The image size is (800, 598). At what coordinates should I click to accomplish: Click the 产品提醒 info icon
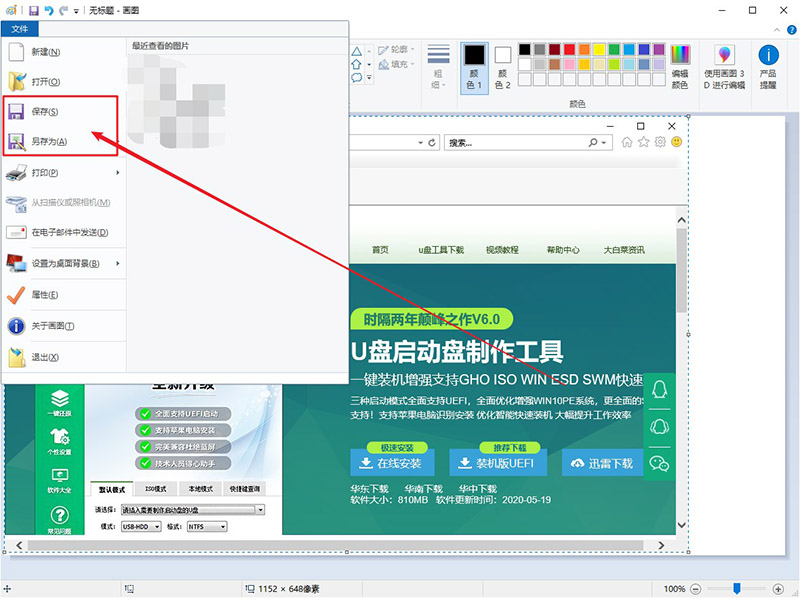point(767,62)
